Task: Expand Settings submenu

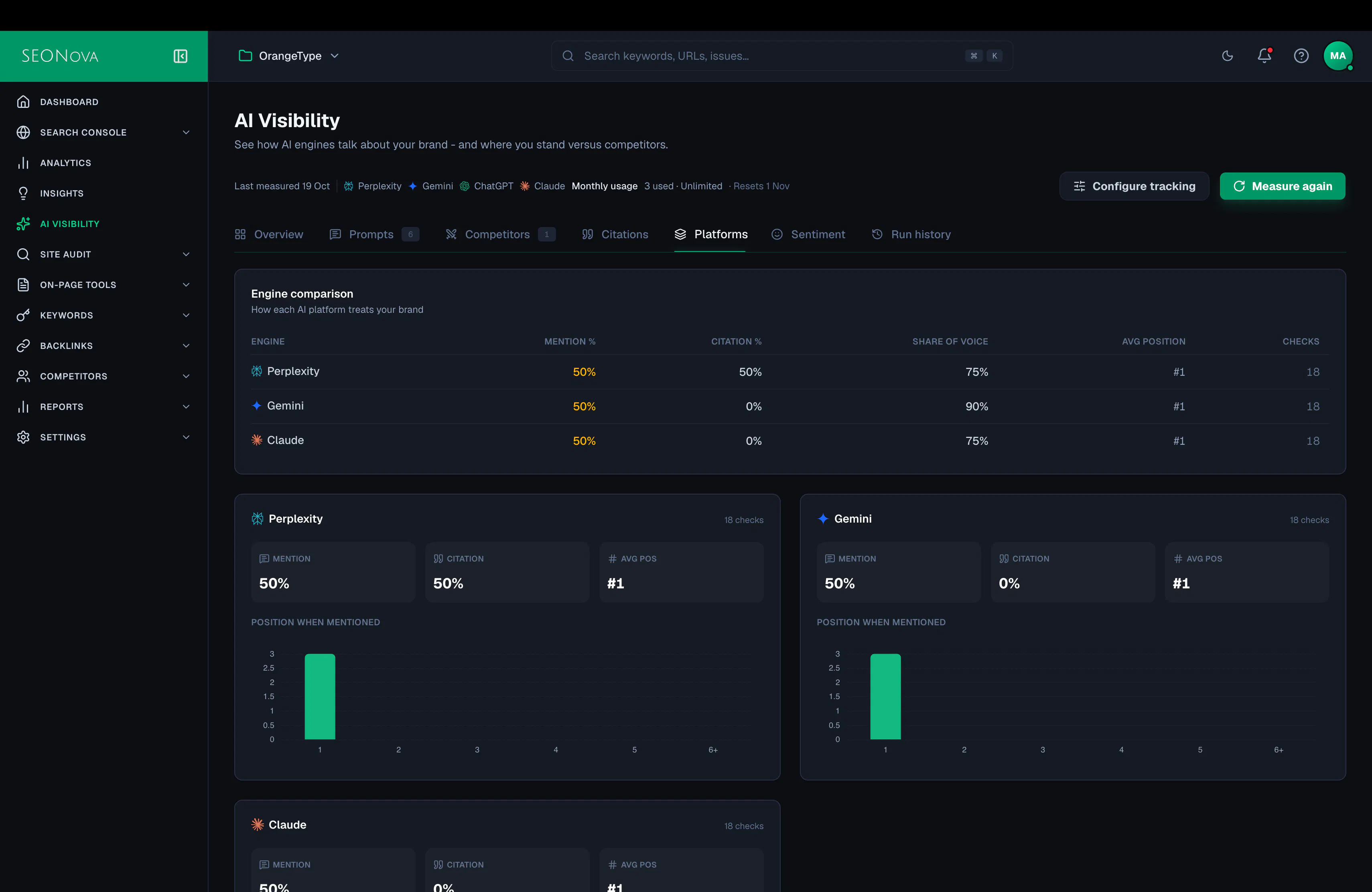Action: click(x=186, y=438)
